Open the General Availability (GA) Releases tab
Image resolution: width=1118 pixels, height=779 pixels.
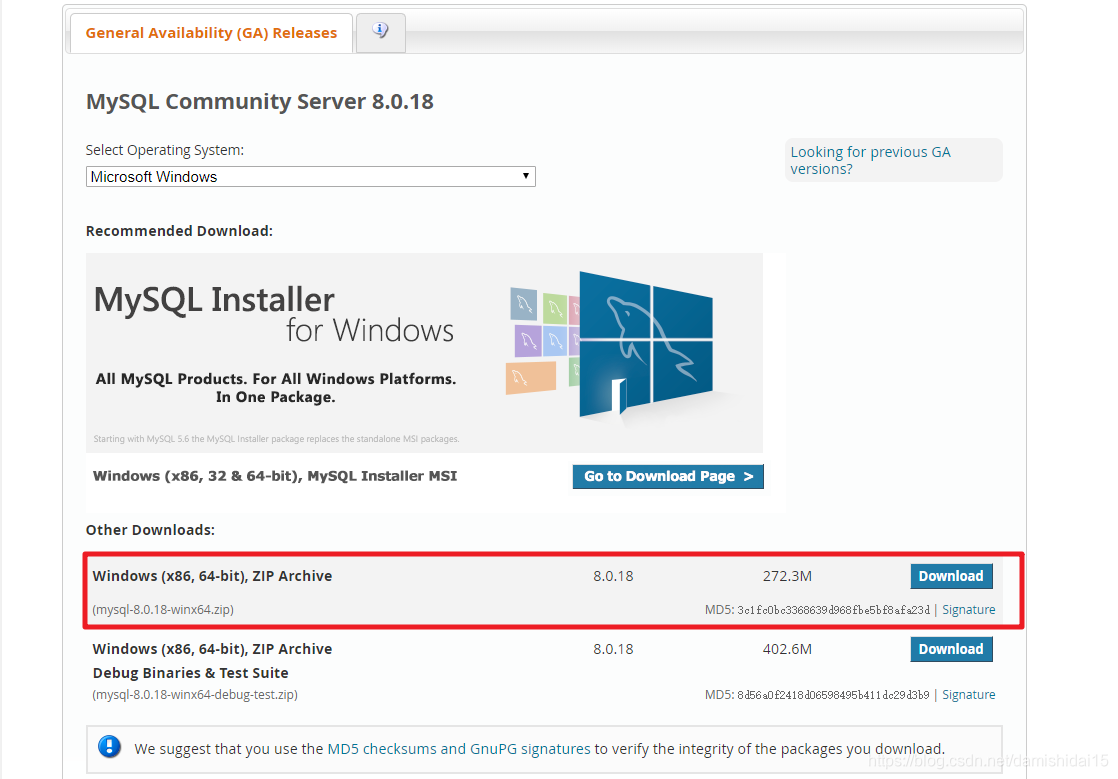click(211, 33)
